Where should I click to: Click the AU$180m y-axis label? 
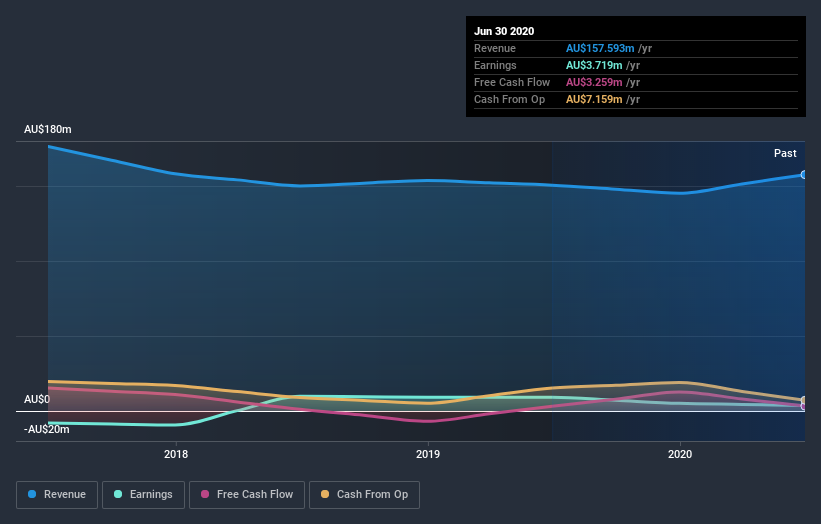pos(48,129)
